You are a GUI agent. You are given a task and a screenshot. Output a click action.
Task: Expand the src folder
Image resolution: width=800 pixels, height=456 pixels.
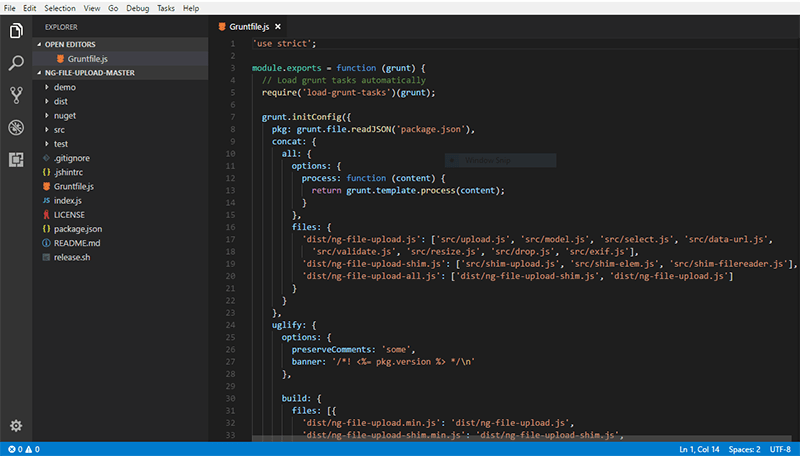pos(46,130)
